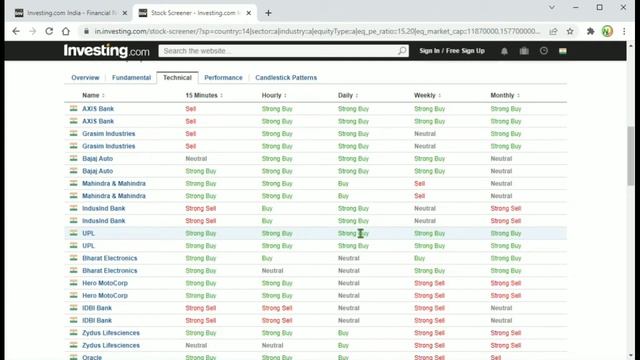
Task: Go to the browser home page icon
Action: click(x=66, y=31)
